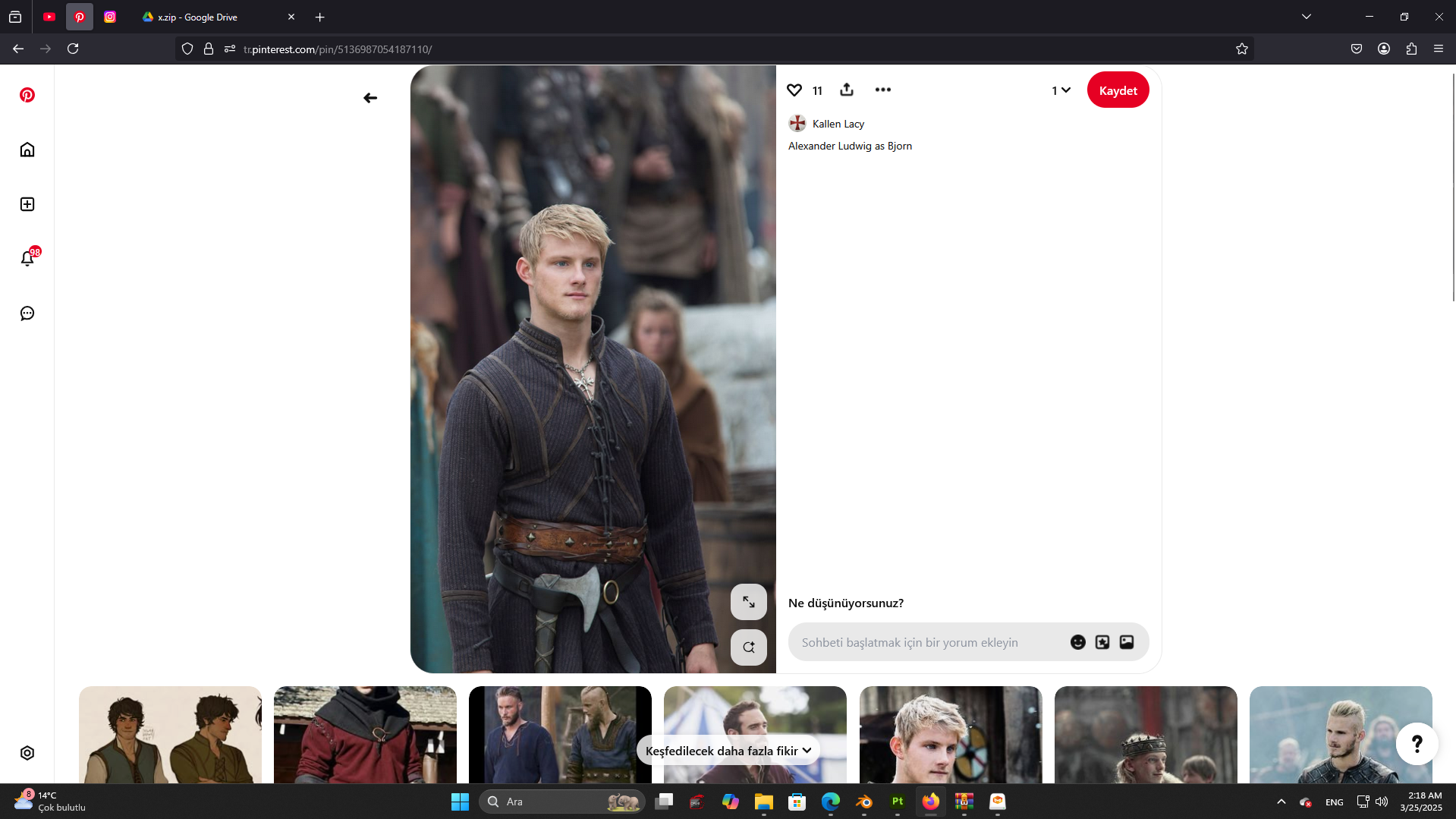Open Microsoft Edge from the taskbar
The image size is (1456, 819).
(x=831, y=802)
